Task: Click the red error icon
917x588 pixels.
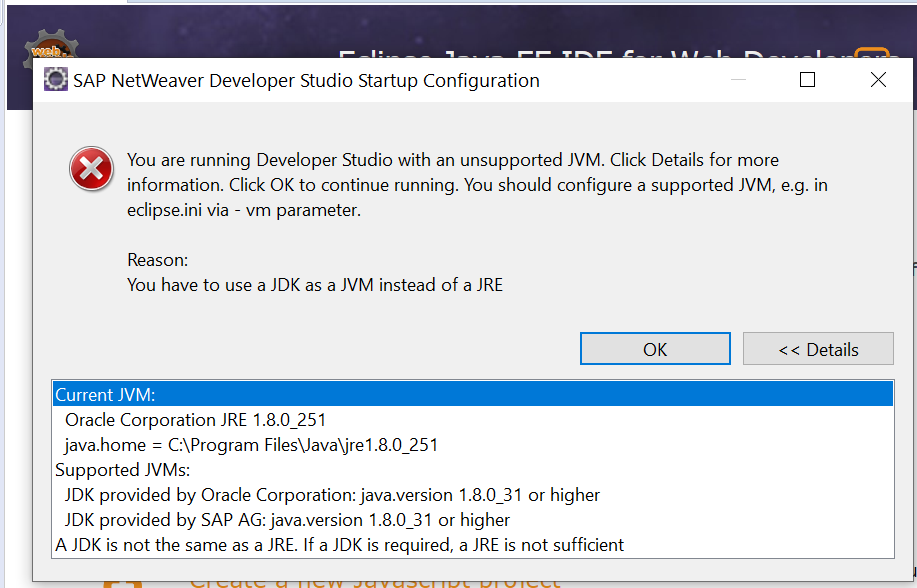Action: click(x=91, y=169)
